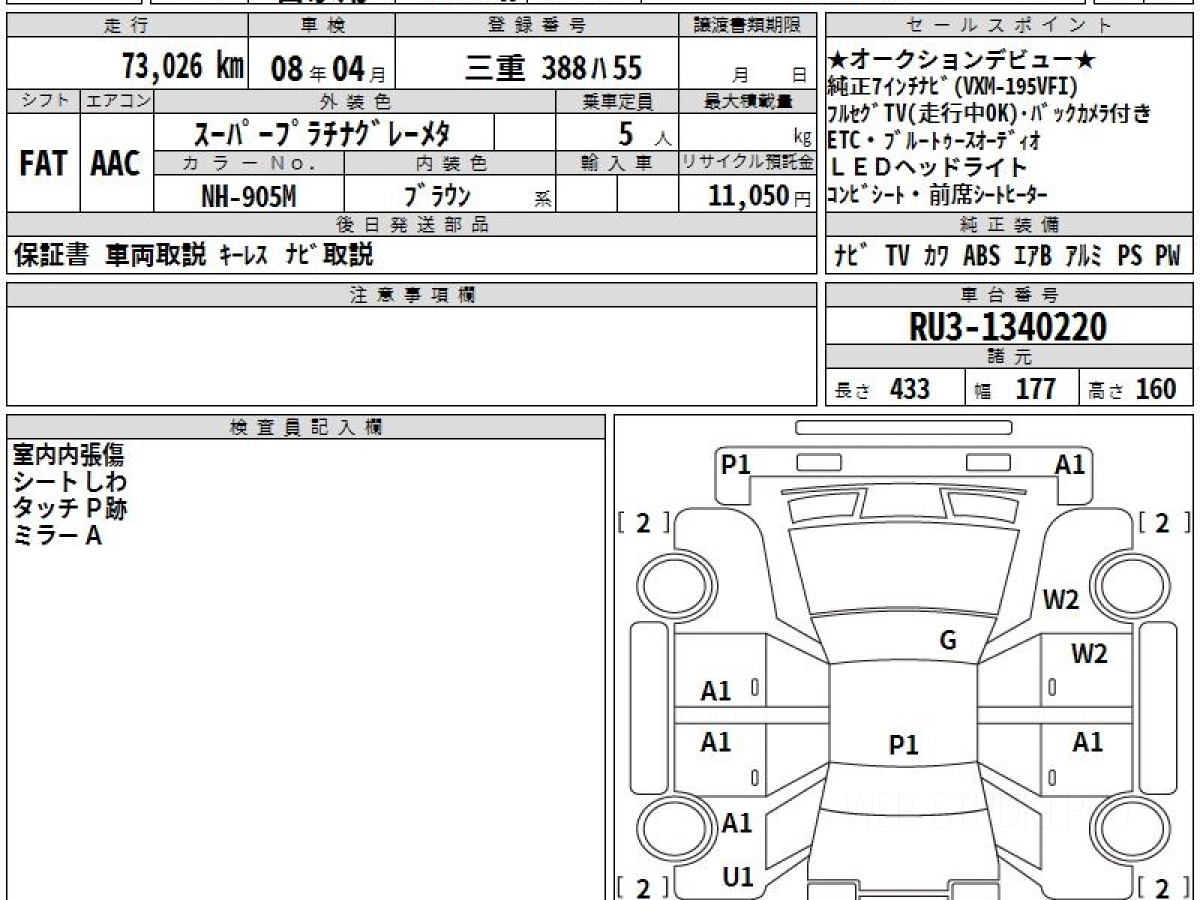The height and width of the screenshot is (900, 1200).
Task: Select registration number 三重 388ハ55
Action: point(554,68)
